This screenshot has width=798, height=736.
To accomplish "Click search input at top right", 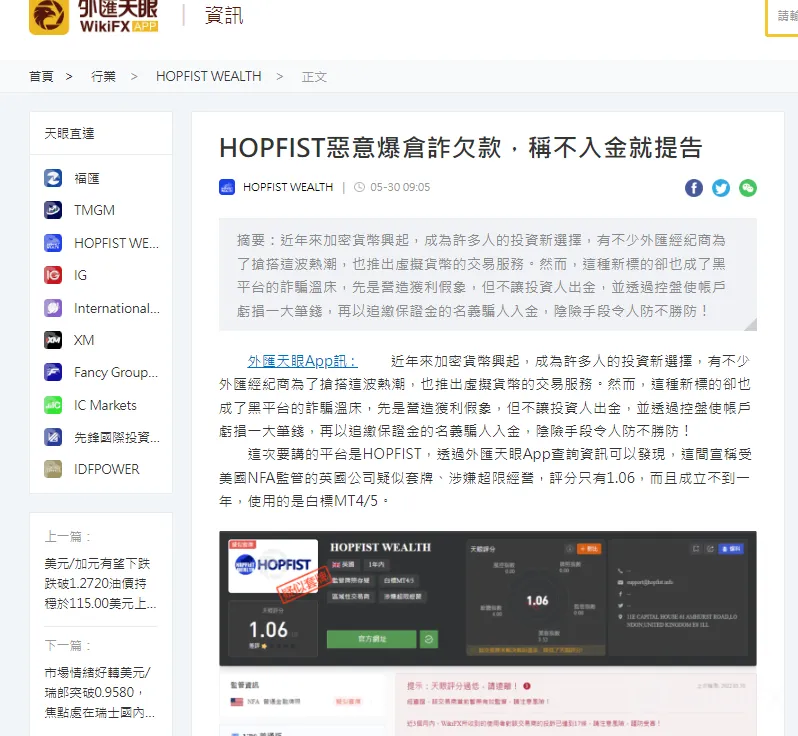I will coord(782,16).
